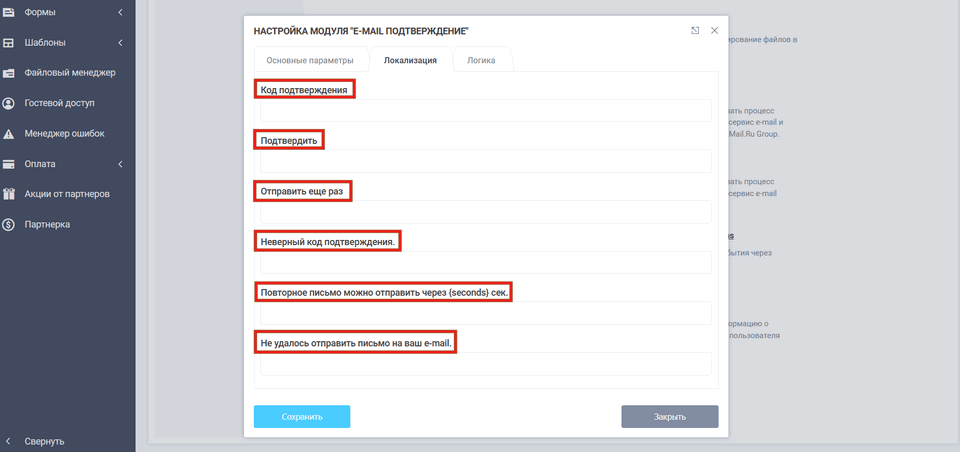Expand the dialog with the resize icon
This screenshot has height=452, width=960.
pos(695,31)
